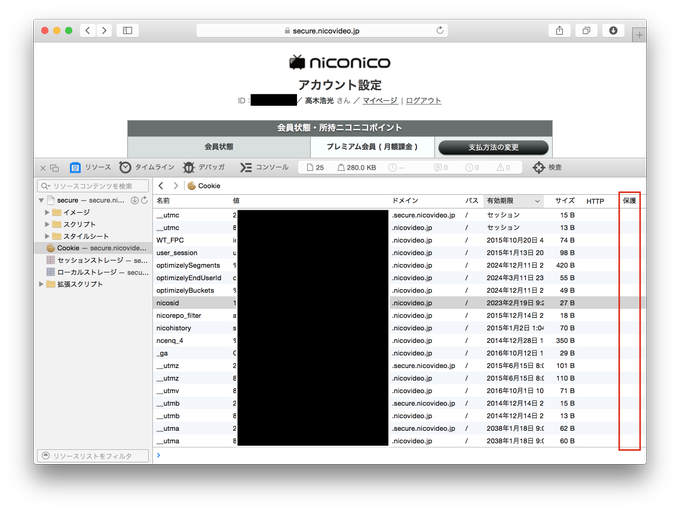This screenshot has height=512, width=680.
Task: Sort cookies by ドメイン column header
Action: (426, 201)
